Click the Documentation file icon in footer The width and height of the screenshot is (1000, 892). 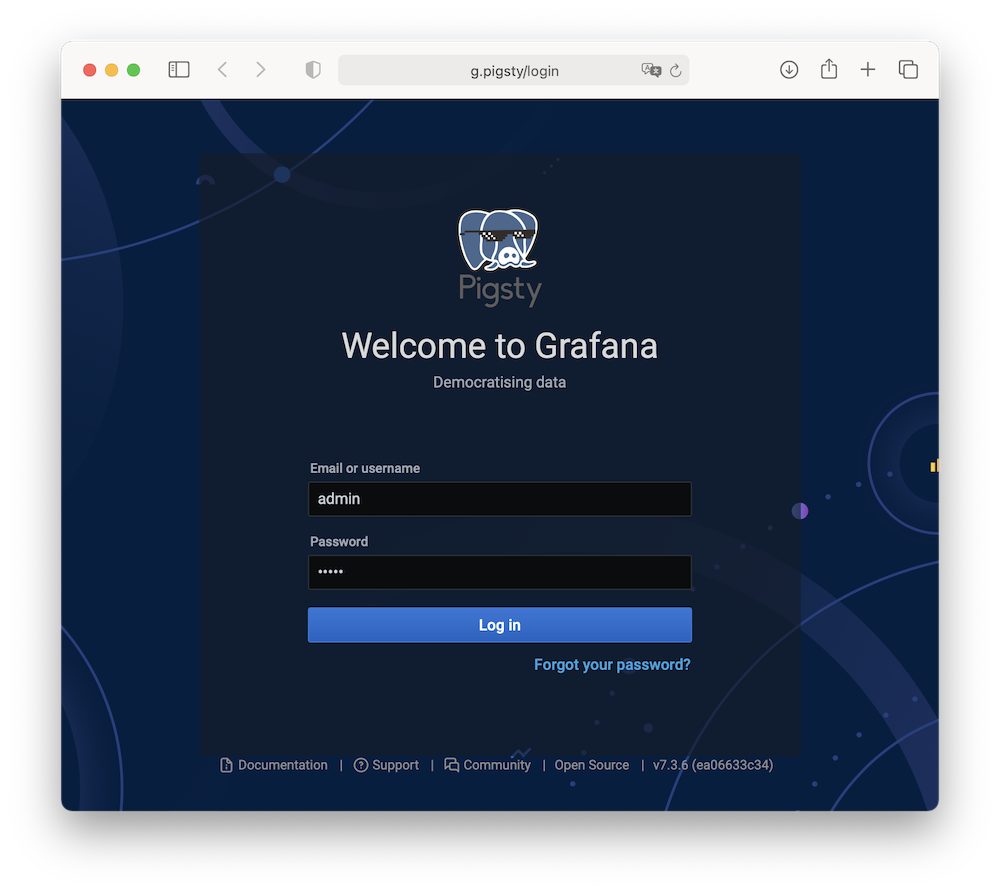(x=226, y=765)
